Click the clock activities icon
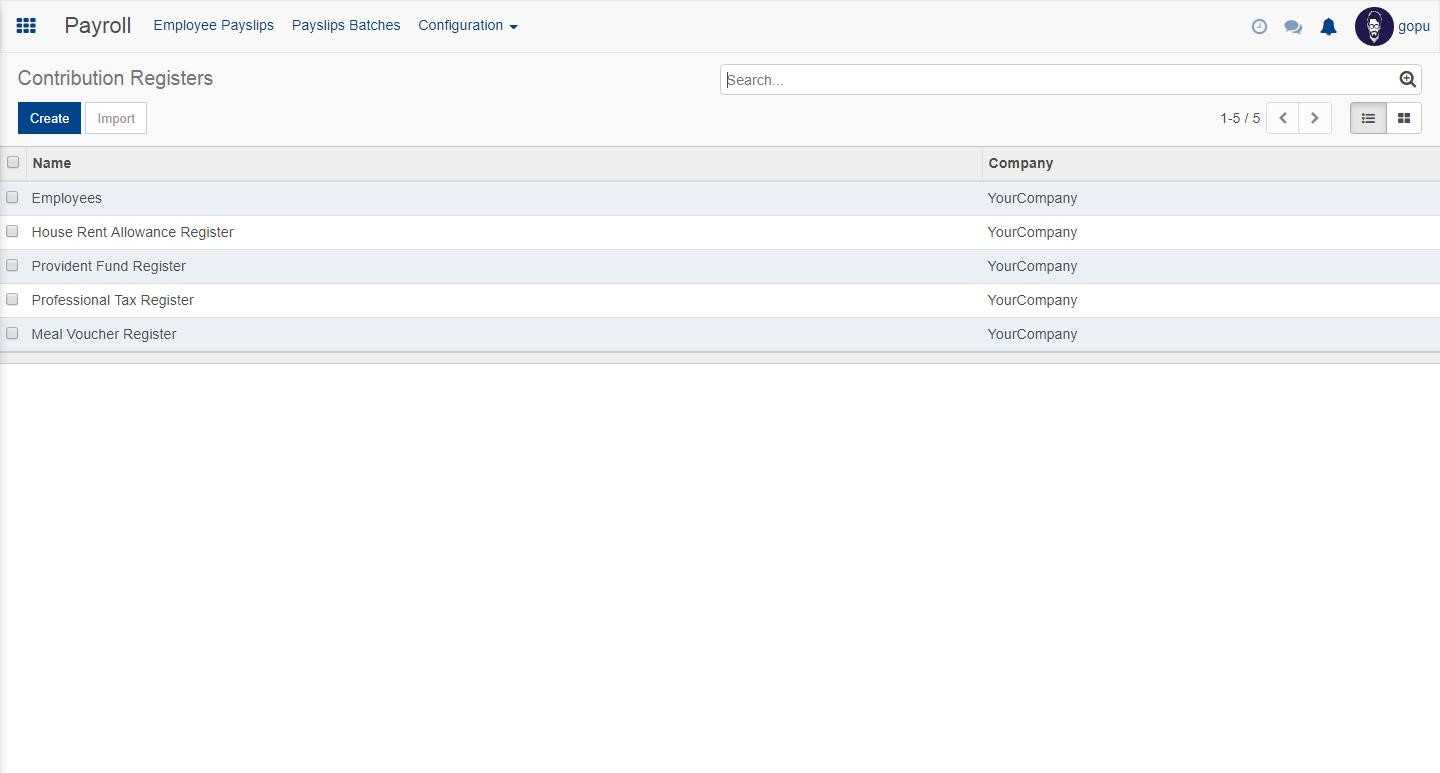This screenshot has height=773, width=1440. tap(1259, 27)
